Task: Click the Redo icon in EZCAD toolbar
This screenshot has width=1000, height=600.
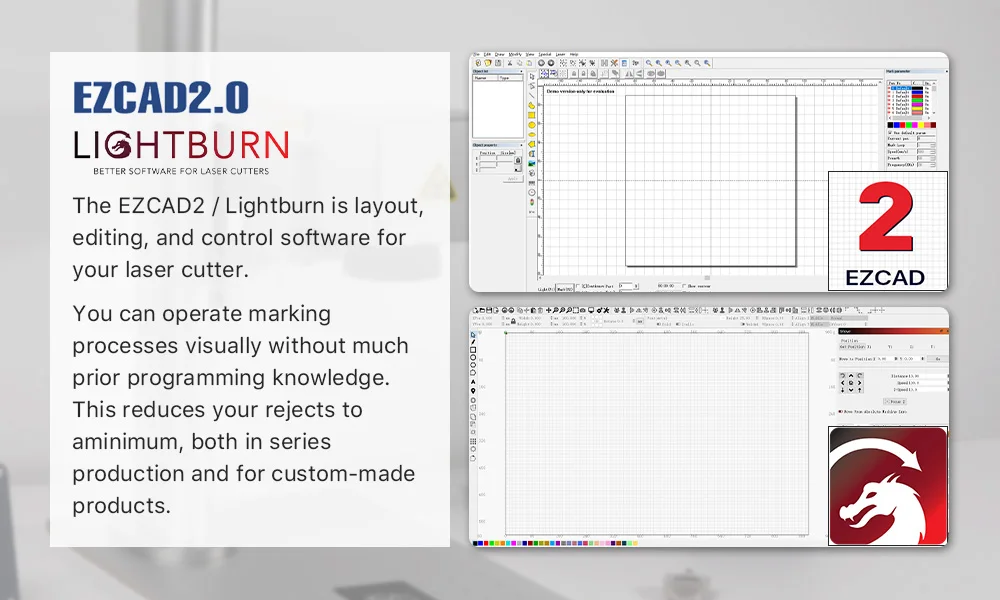Action: click(551, 63)
